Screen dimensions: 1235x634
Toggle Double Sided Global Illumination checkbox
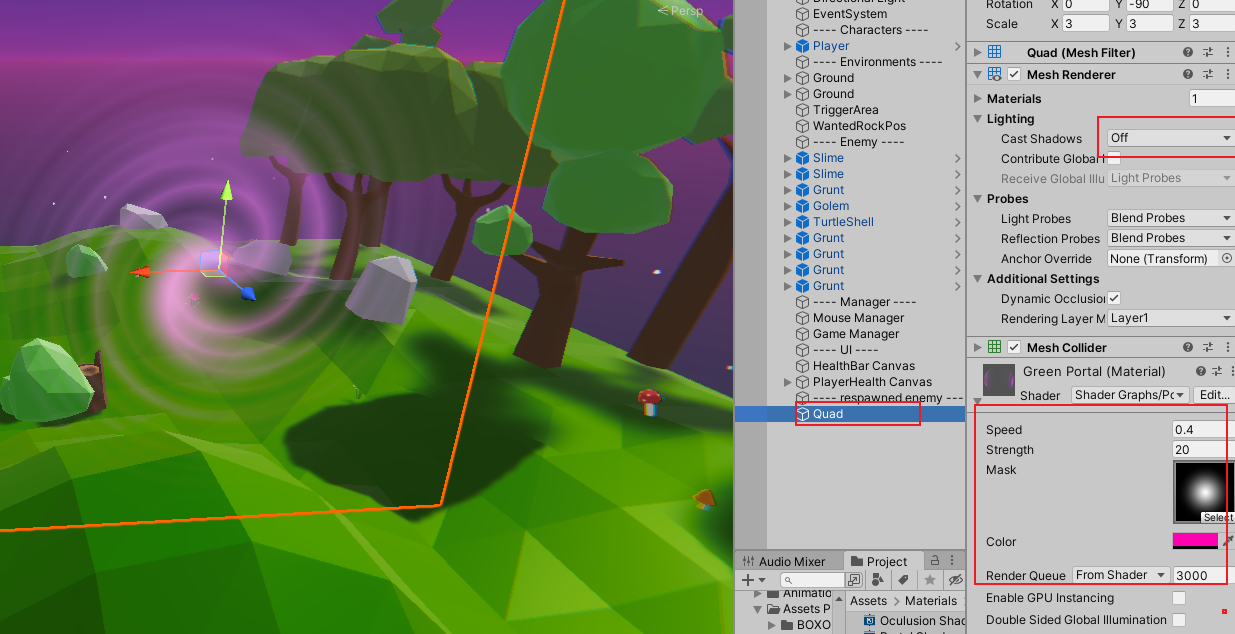(x=1179, y=620)
